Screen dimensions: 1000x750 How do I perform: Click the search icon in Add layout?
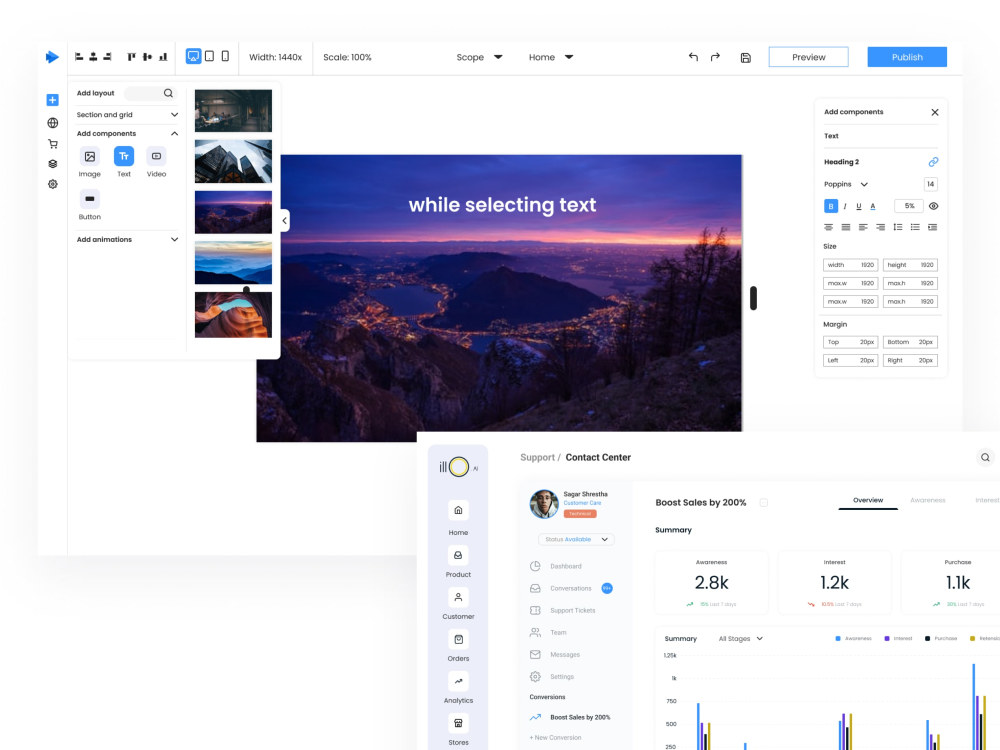pos(168,93)
